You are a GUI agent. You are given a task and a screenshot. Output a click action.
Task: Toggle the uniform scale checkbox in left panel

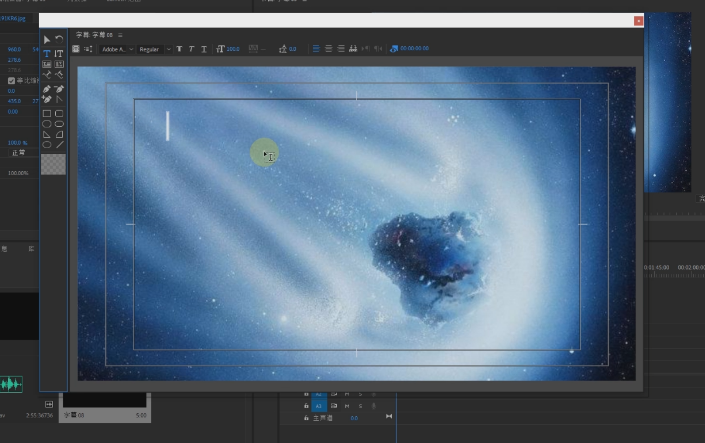tap(11, 81)
